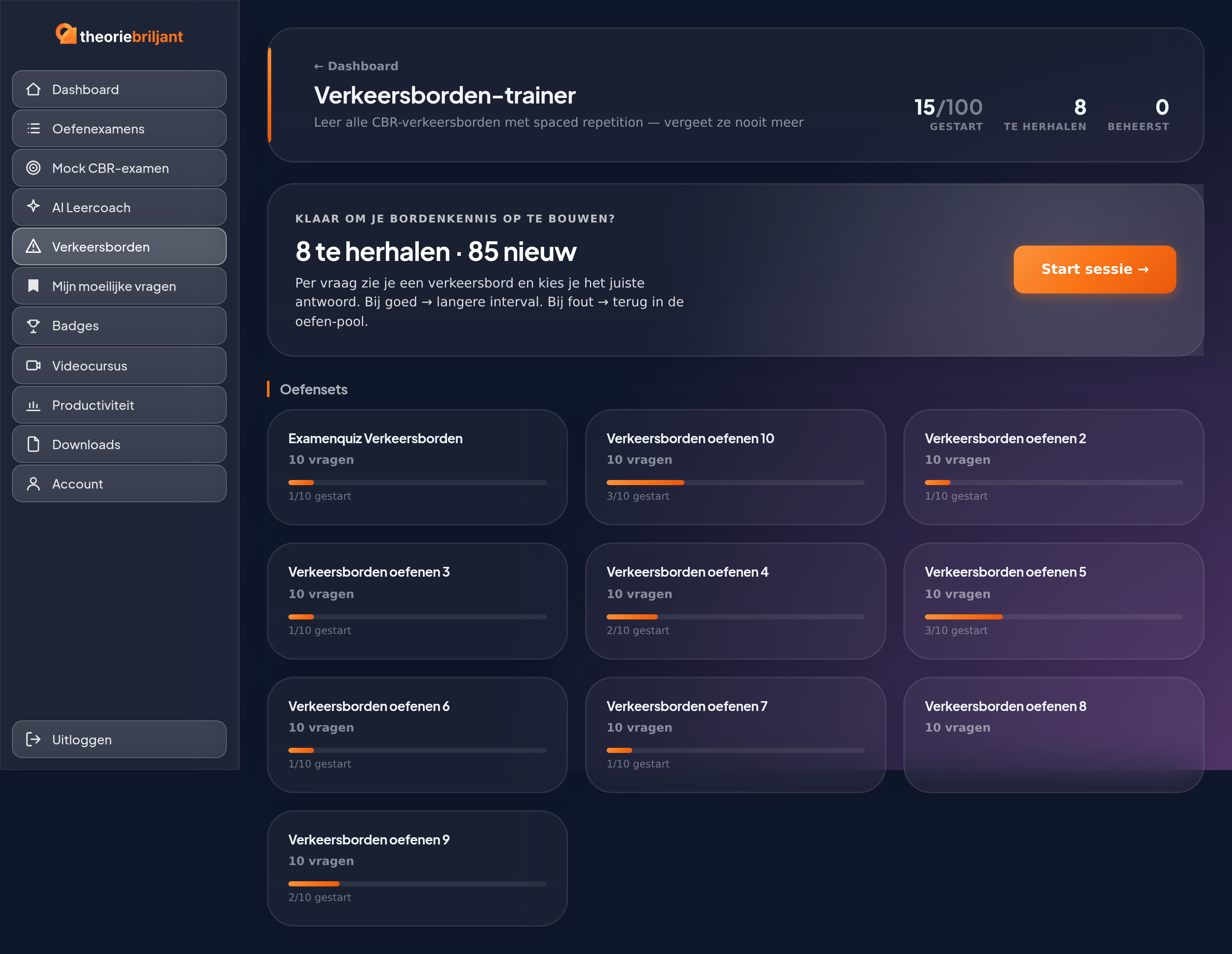Open Mock CBR-examen menu item
Image resolution: width=1232 pixels, height=954 pixels.
(x=119, y=168)
